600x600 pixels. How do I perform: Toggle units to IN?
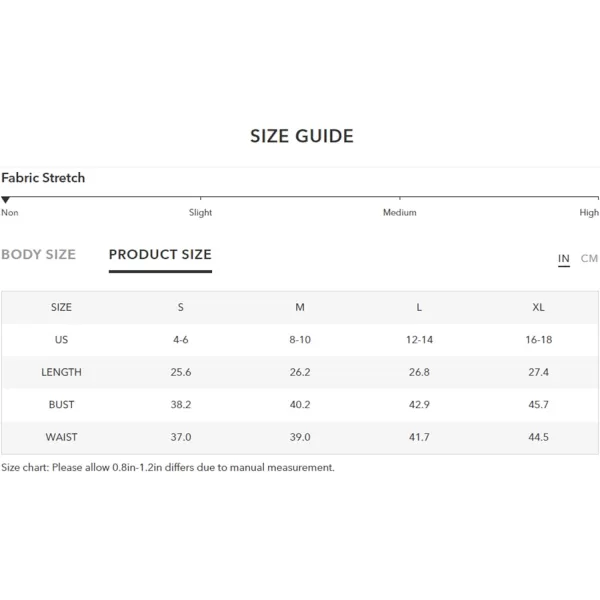pos(564,259)
